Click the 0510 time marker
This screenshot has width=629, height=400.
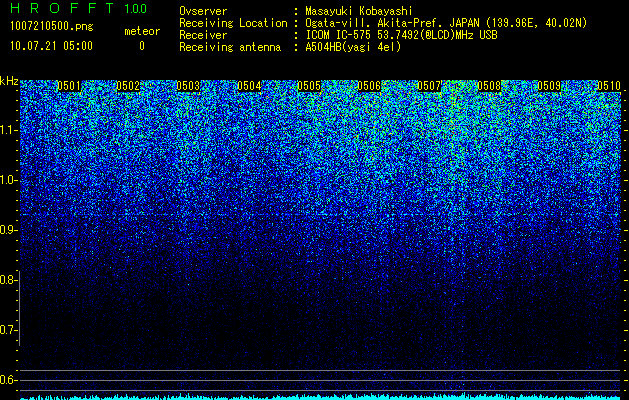[609, 86]
